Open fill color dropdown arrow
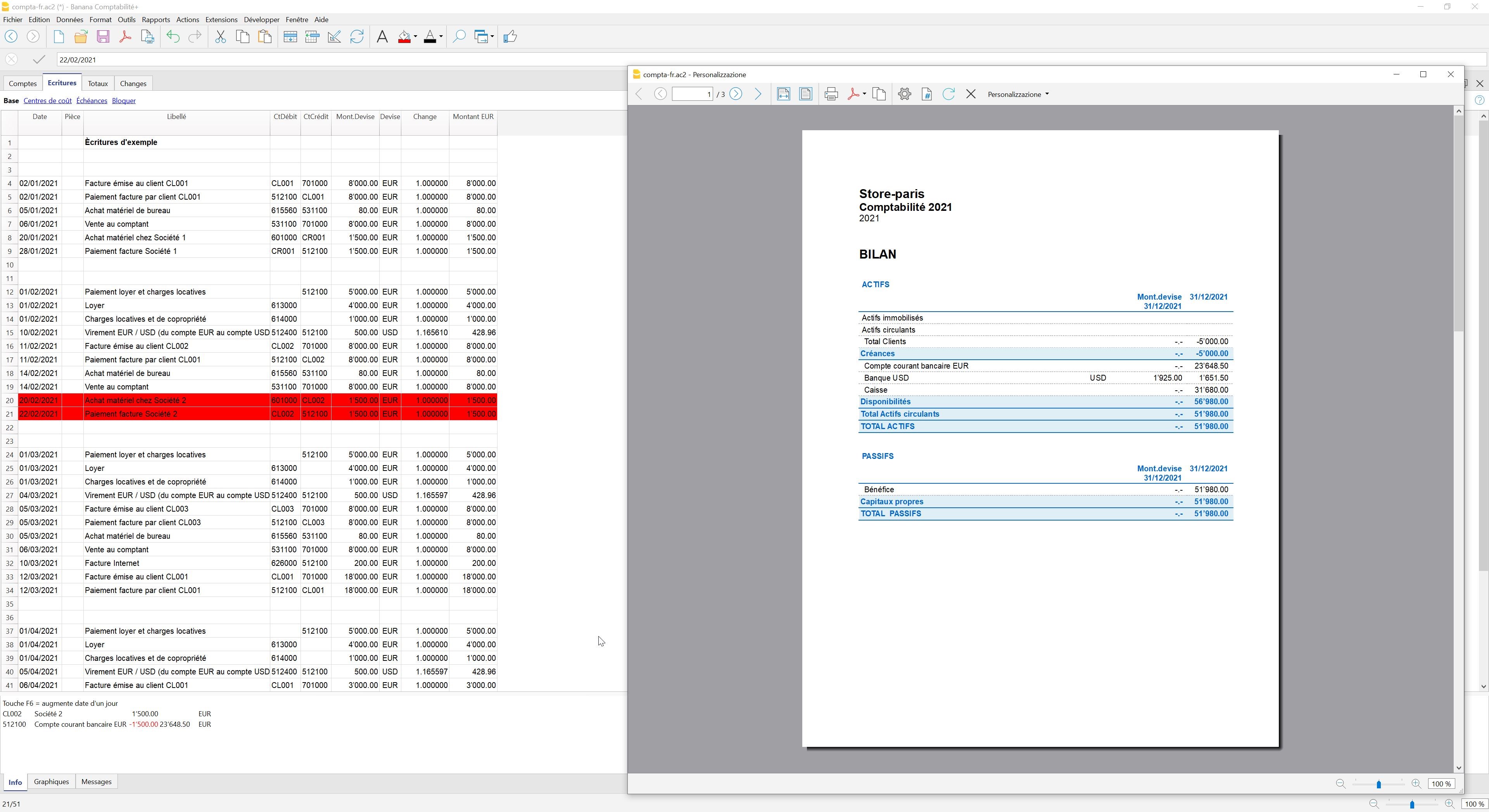 (415, 37)
